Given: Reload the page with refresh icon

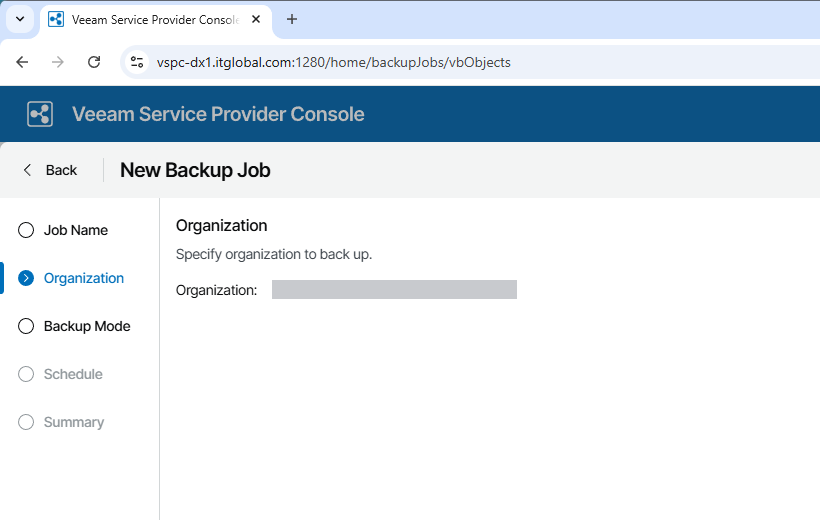Looking at the screenshot, I should 94,62.
